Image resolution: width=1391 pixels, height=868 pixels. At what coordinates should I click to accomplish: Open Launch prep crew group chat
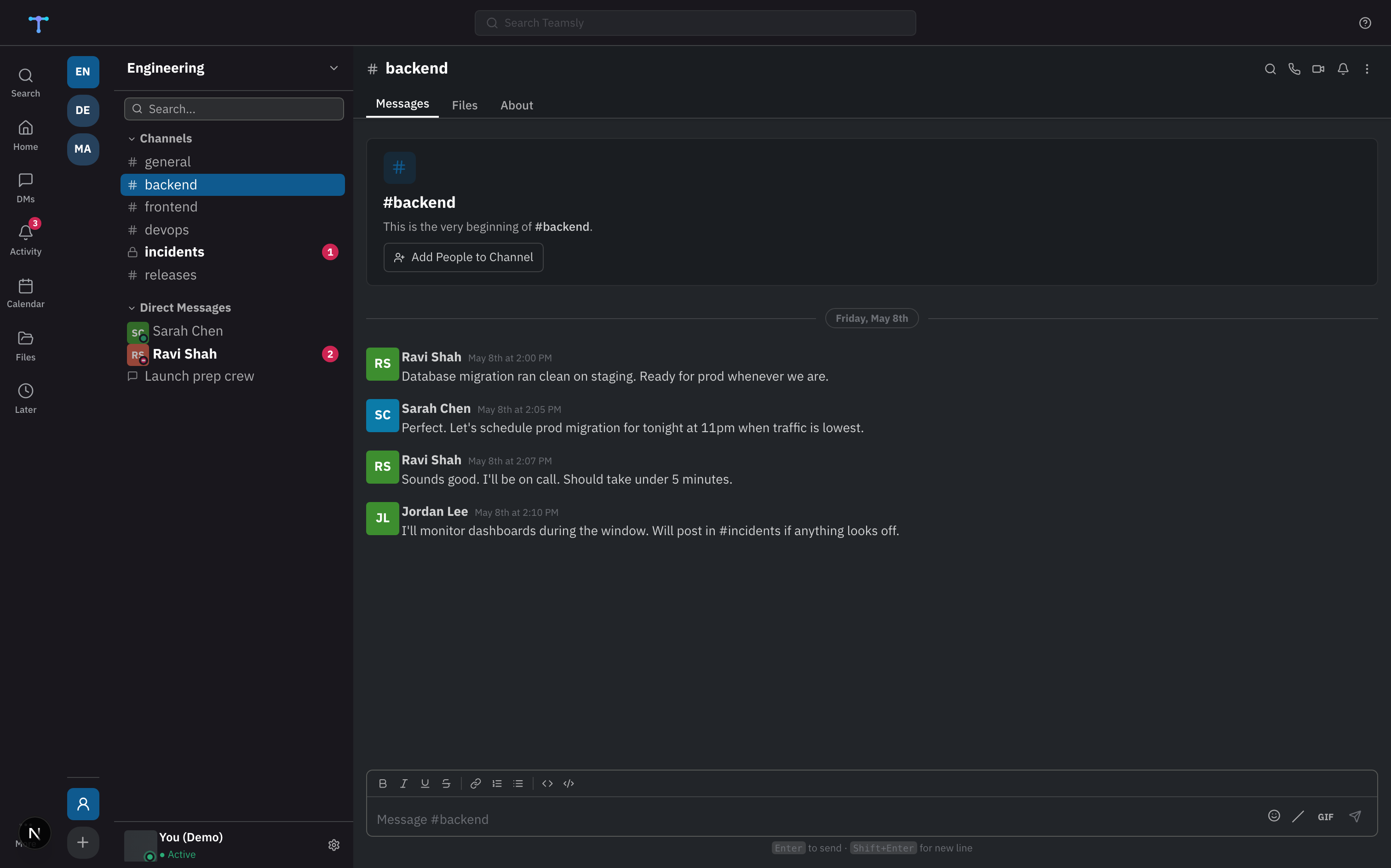[x=232, y=376]
